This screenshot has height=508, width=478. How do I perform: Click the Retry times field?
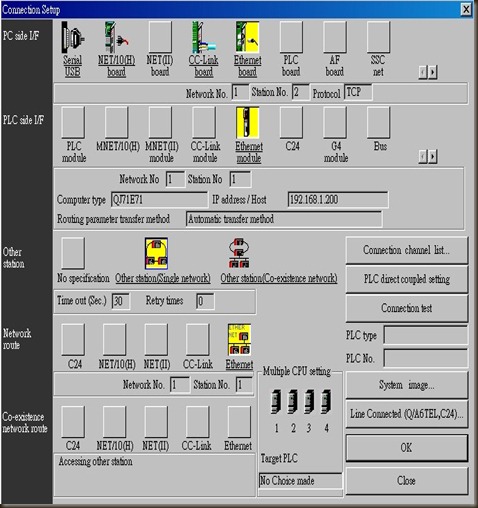205,301
